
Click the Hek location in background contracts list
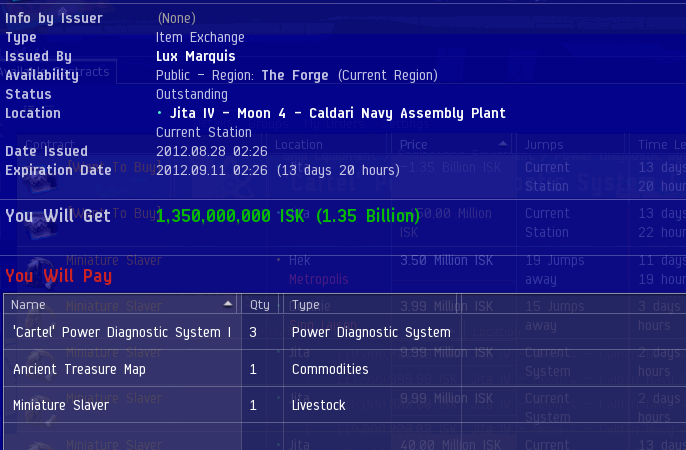point(300,261)
